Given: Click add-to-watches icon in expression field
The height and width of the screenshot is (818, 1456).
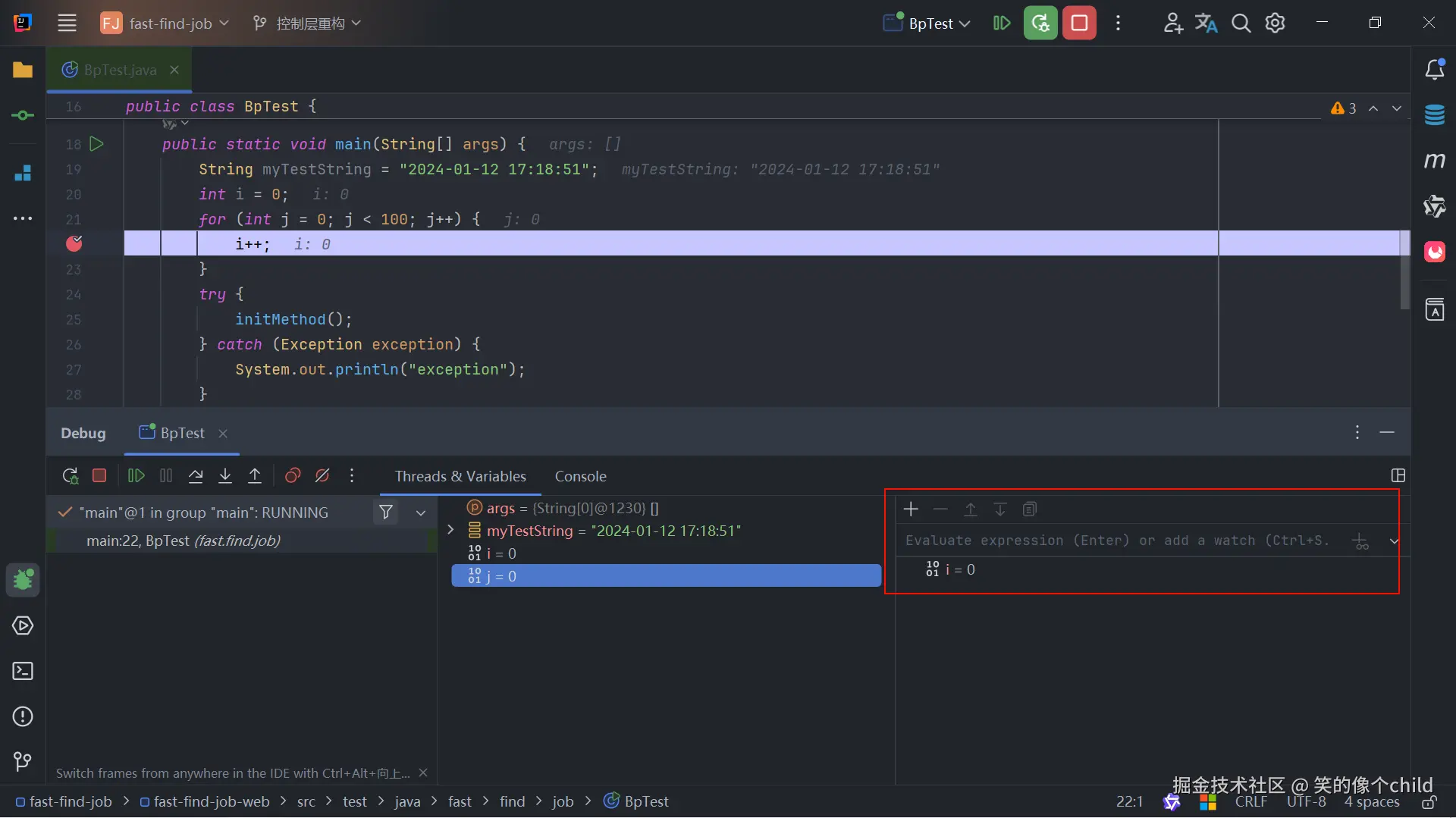Looking at the screenshot, I should pyautogui.click(x=1361, y=541).
